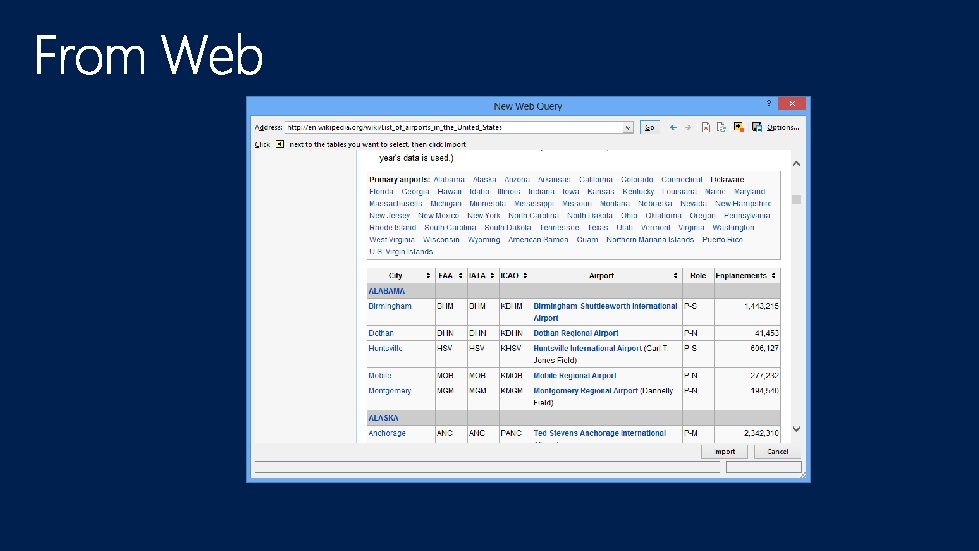
Task: Stop page loading using the red X icon
Action: (706, 127)
